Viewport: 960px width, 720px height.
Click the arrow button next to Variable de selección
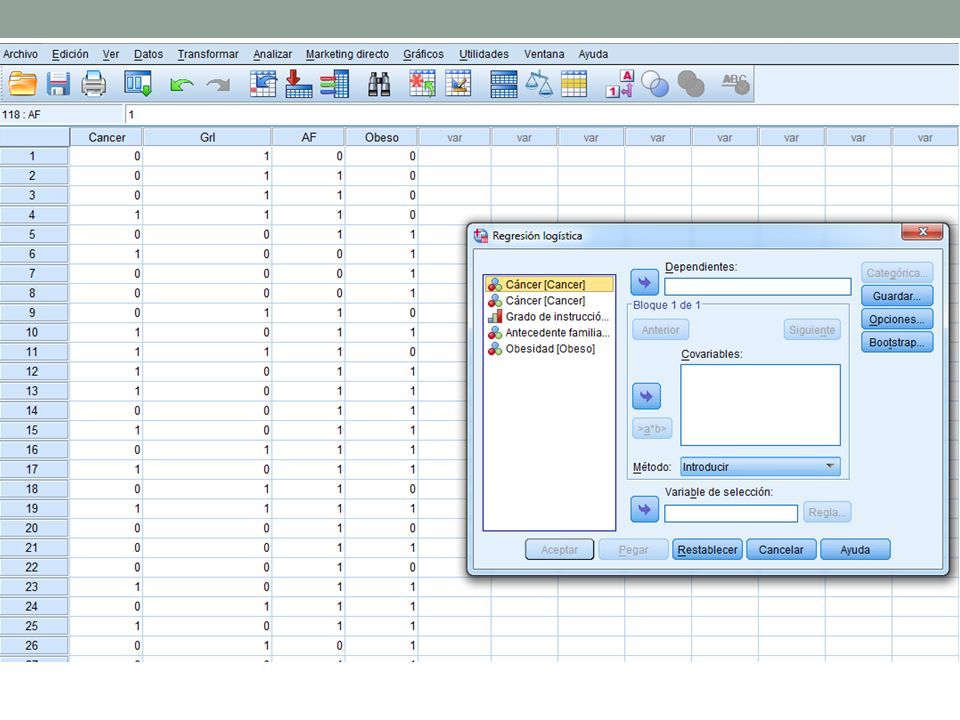pyautogui.click(x=645, y=509)
